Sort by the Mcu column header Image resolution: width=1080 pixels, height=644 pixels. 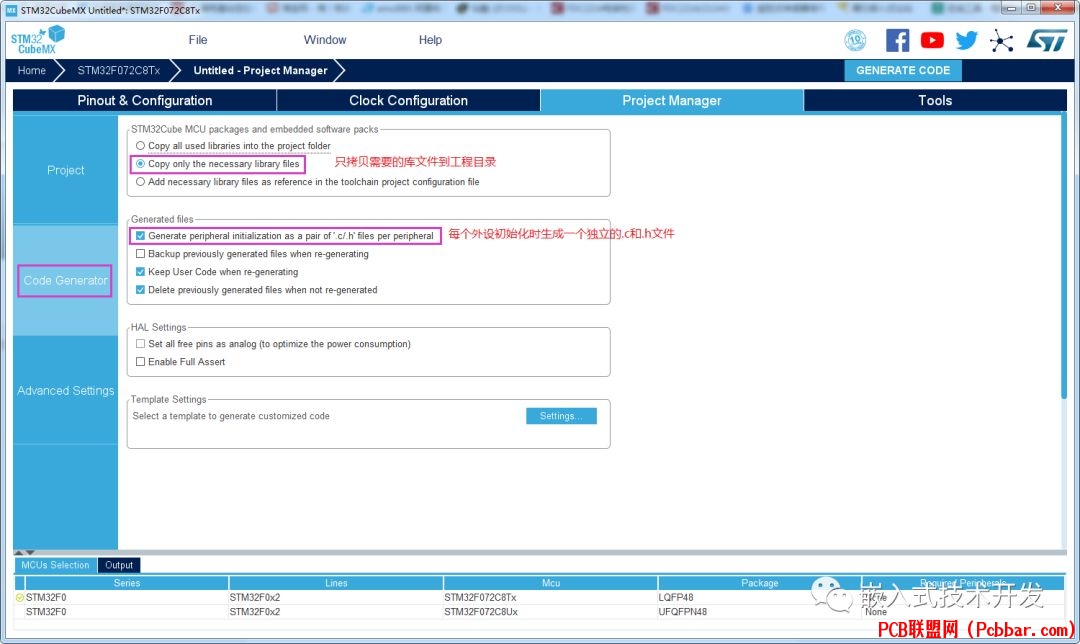coord(551,583)
